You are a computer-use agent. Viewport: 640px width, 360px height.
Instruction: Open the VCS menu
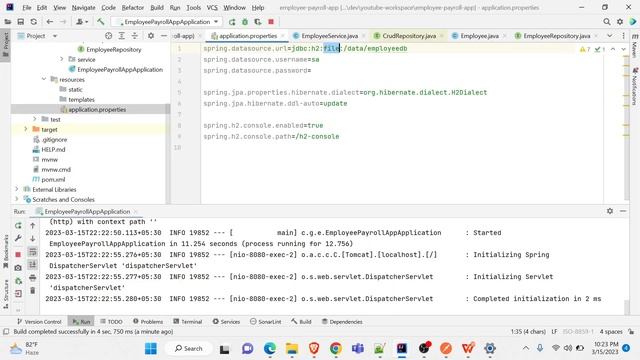click(x=212, y=7)
